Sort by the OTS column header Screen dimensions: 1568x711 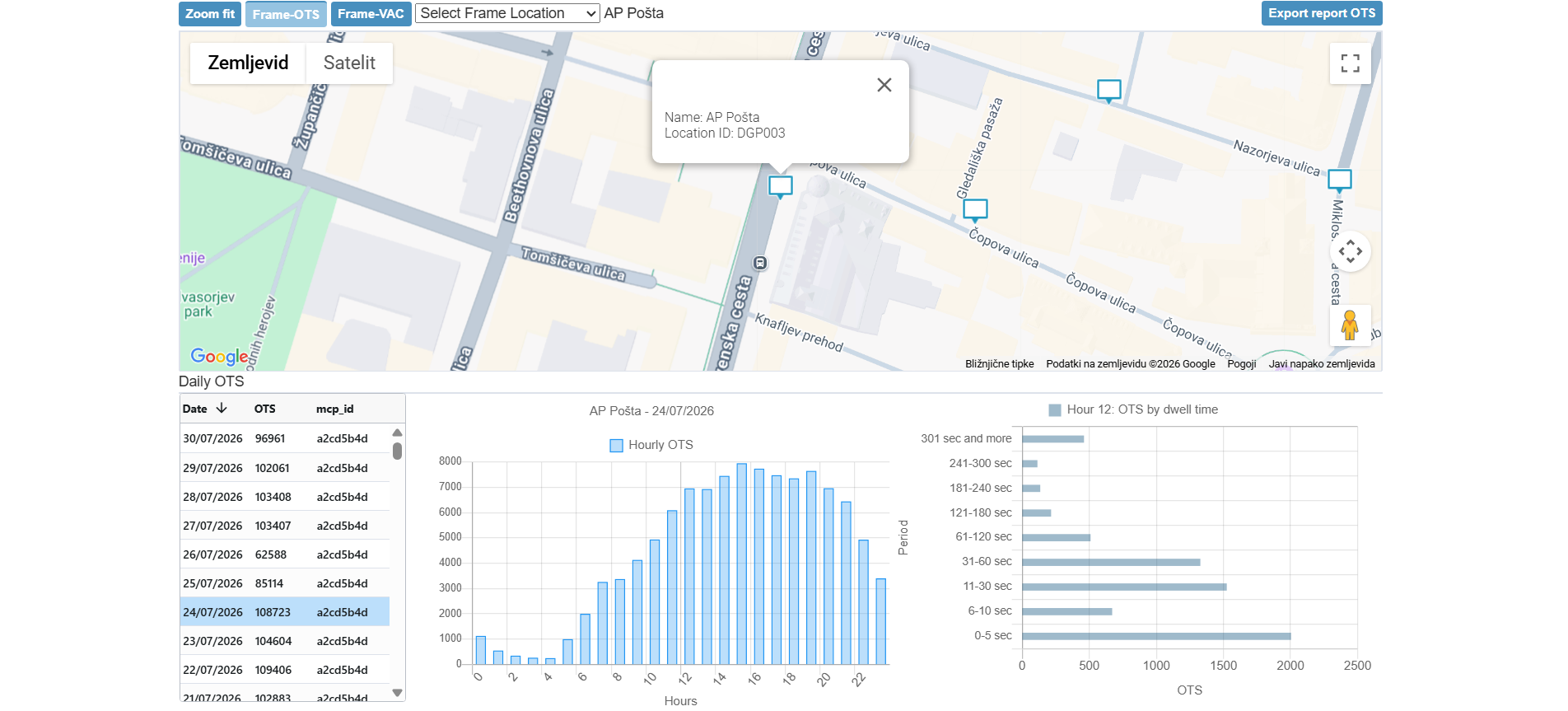tap(265, 409)
